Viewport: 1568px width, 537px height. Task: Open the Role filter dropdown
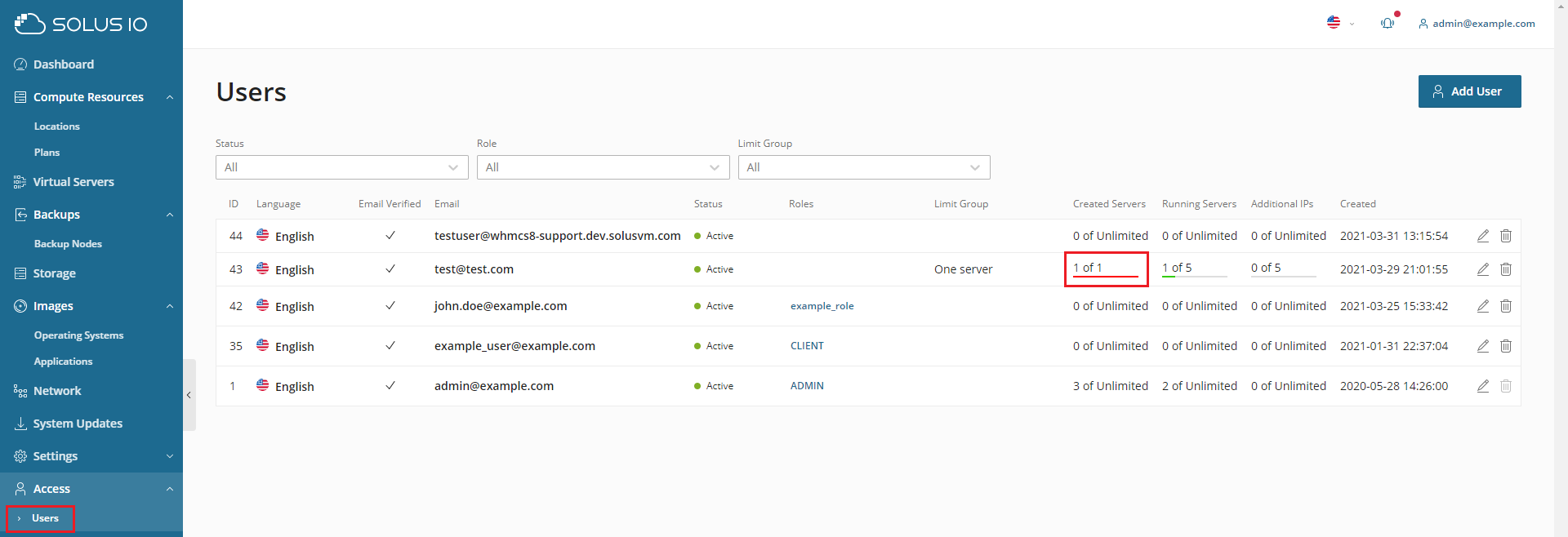[603, 167]
